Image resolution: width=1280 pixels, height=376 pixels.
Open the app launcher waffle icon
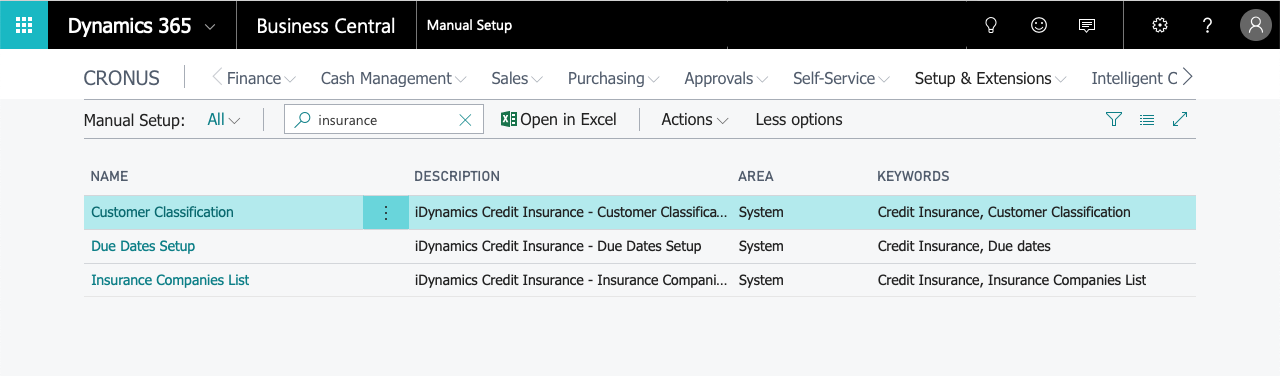click(x=24, y=25)
